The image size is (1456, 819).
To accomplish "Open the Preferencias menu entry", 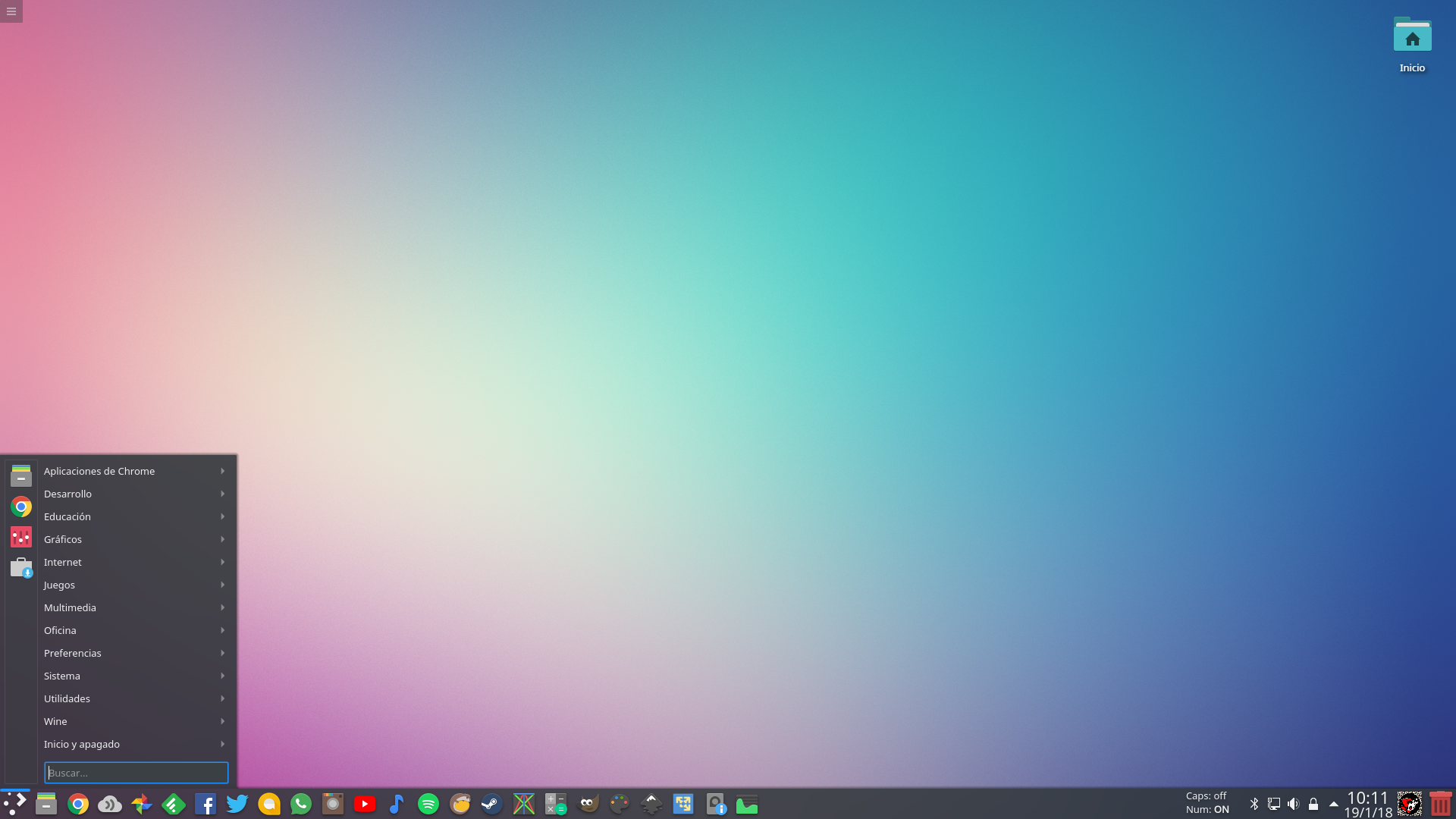I will [x=136, y=653].
